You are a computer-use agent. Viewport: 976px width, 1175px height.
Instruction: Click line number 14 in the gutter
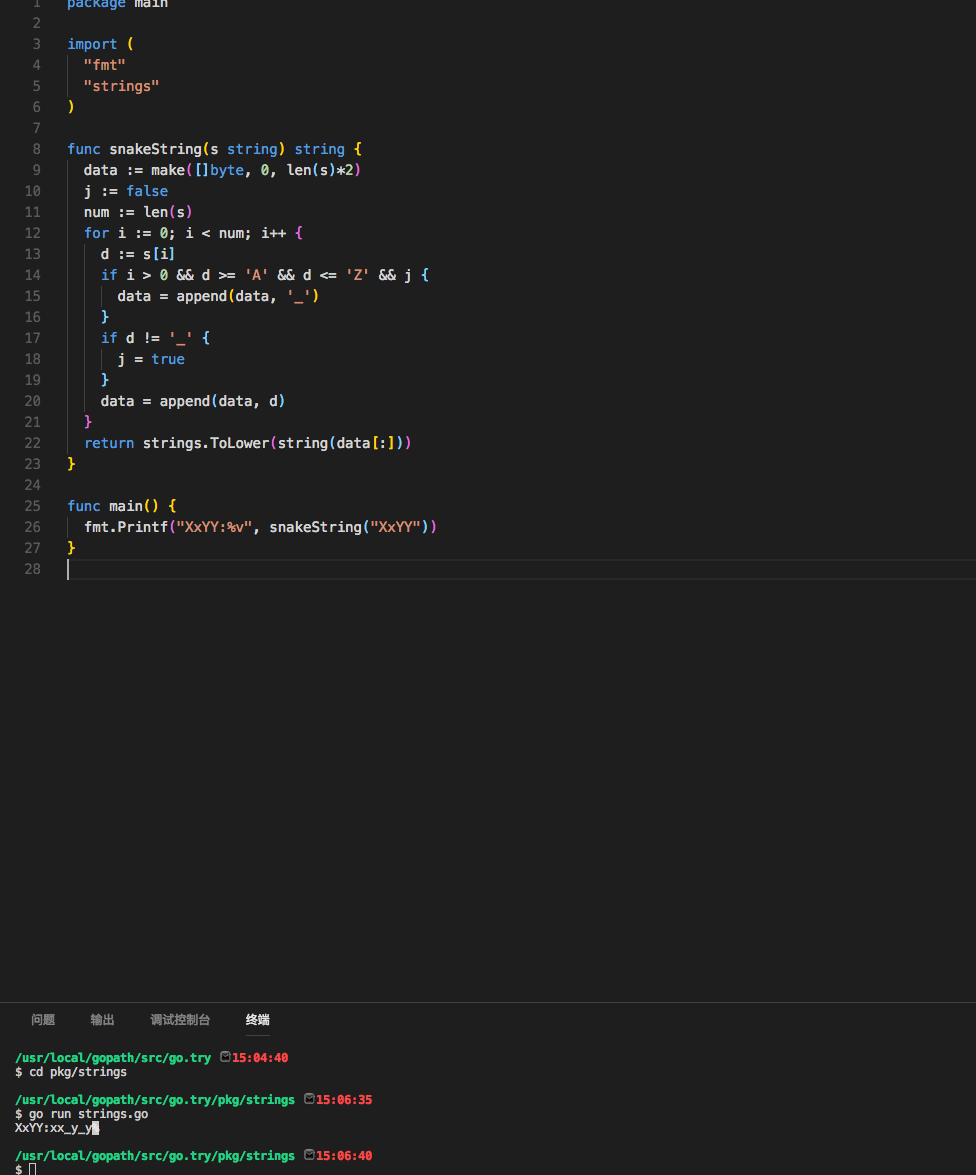32,274
